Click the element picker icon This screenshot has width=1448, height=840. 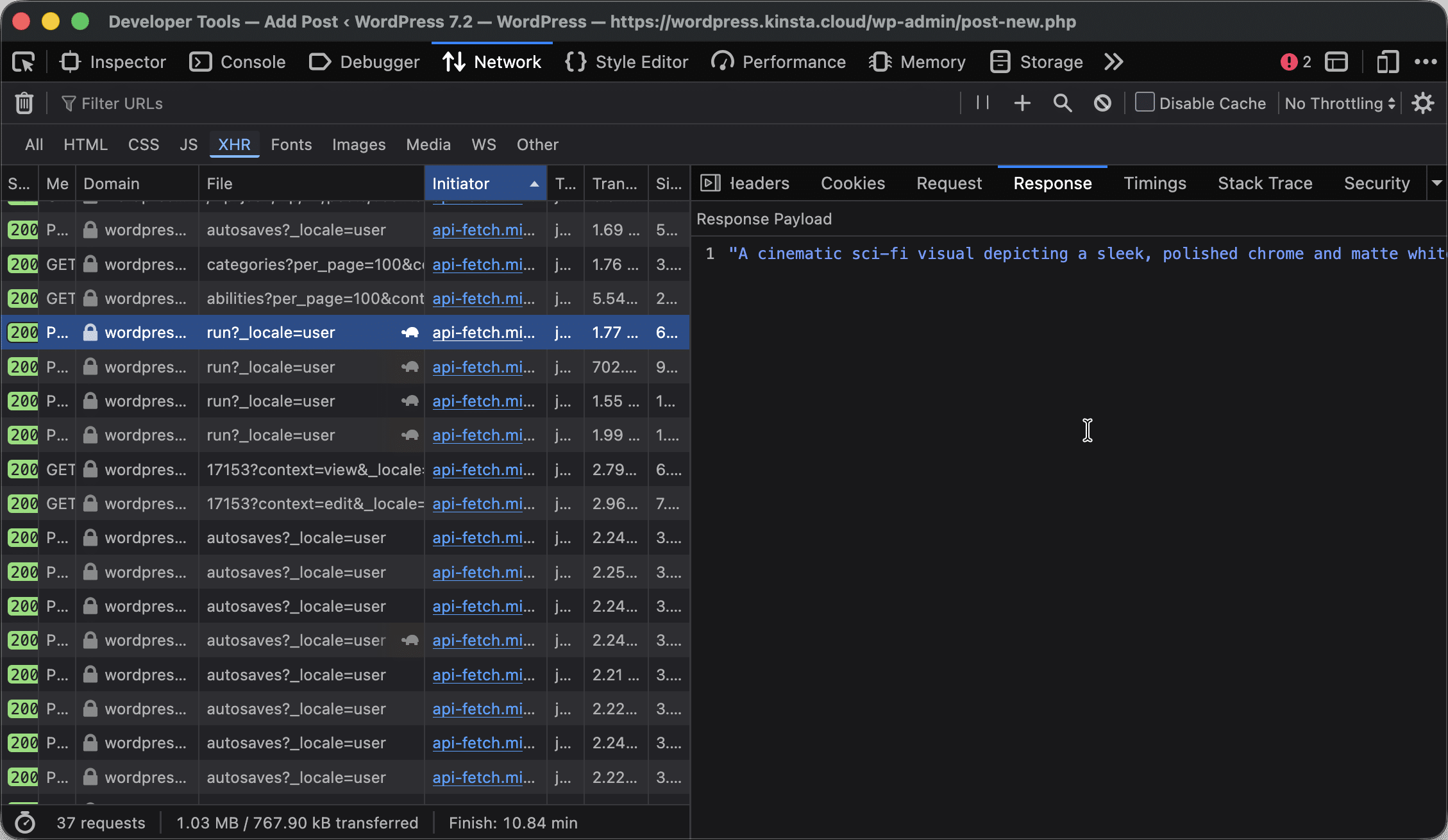[24, 62]
